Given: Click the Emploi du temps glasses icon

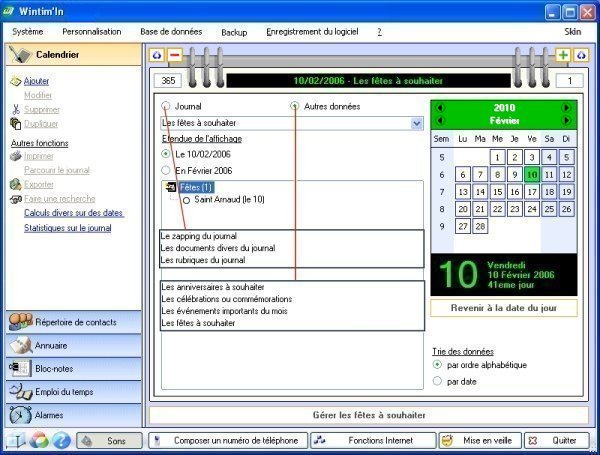Looking at the screenshot, I should tap(21, 391).
